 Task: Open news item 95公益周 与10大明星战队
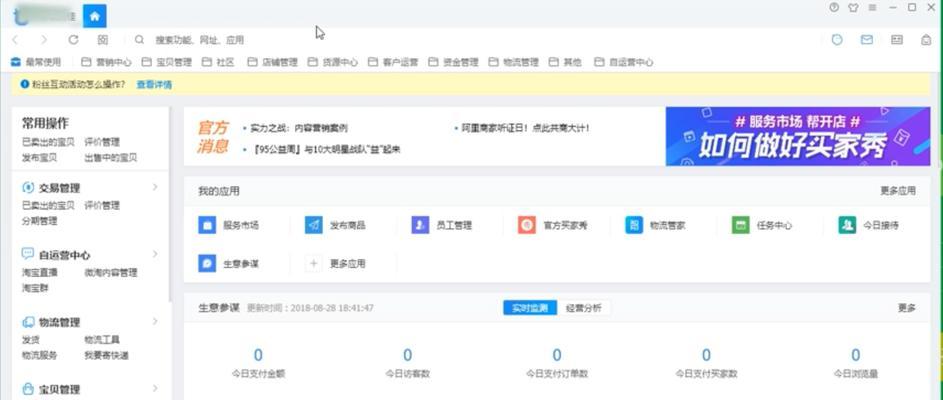[325, 149]
